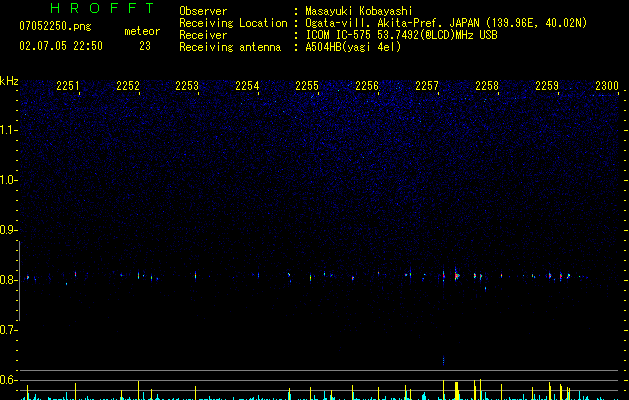Screen dimensions: 629x400
Task: Click the 2251 time marker
Action: (68, 86)
